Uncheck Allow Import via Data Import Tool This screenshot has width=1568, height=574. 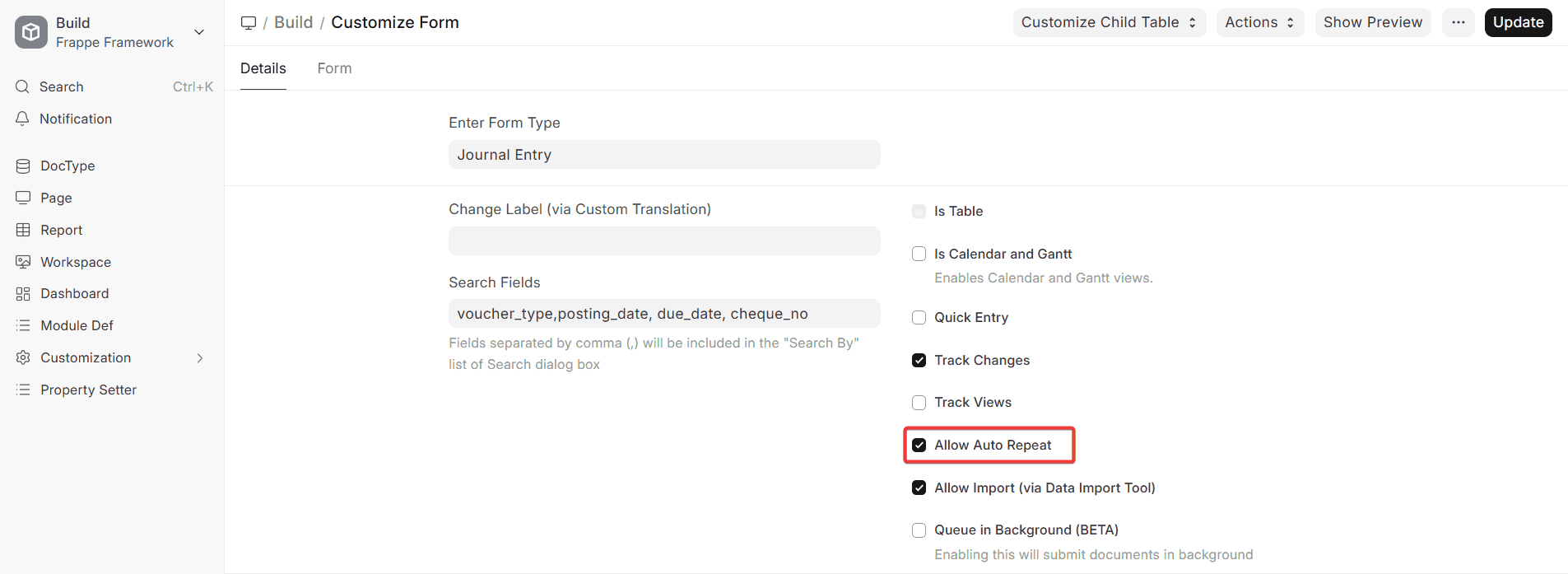919,488
